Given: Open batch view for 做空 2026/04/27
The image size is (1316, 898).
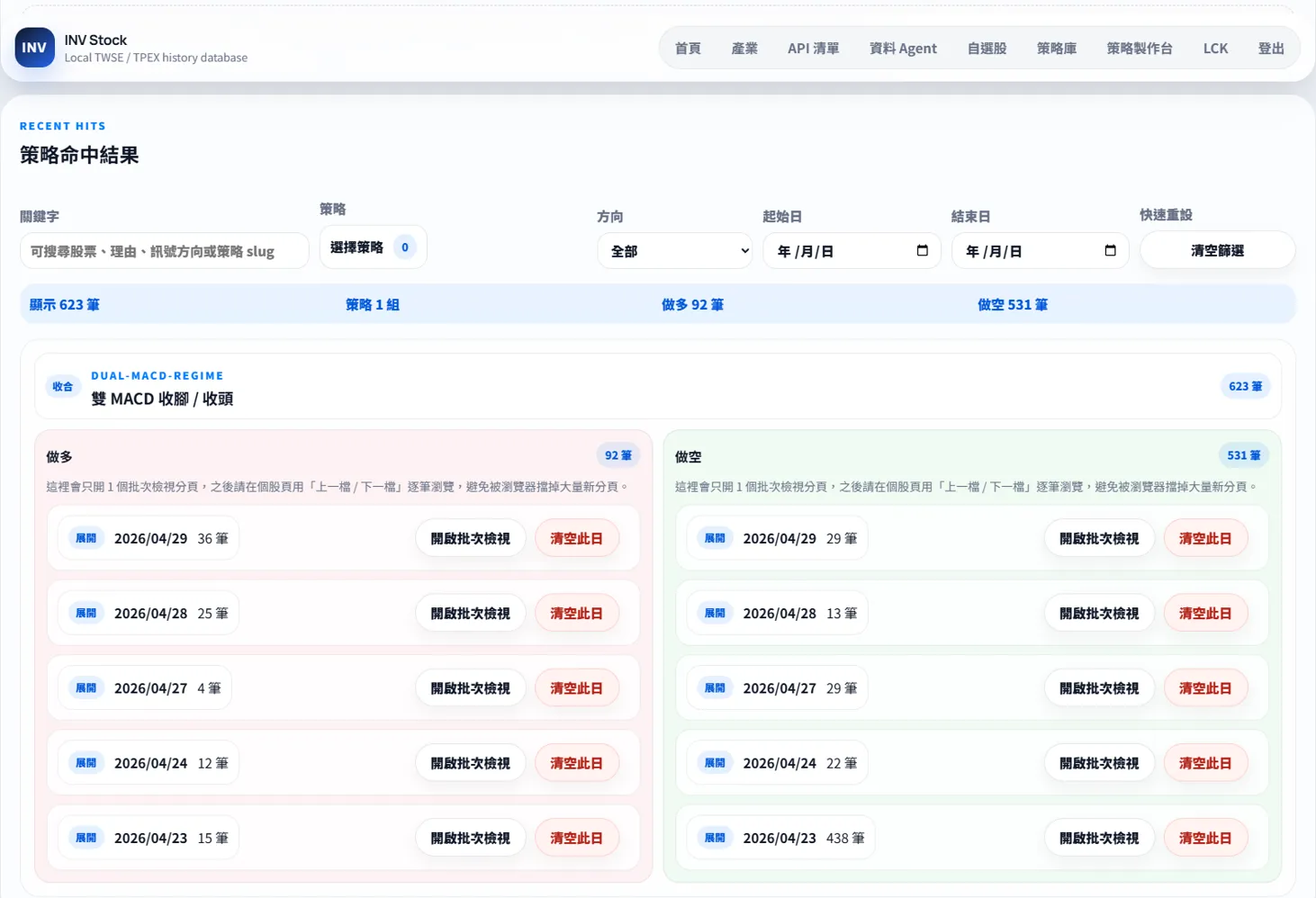Looking at the screenshot, I should 1099,688.
